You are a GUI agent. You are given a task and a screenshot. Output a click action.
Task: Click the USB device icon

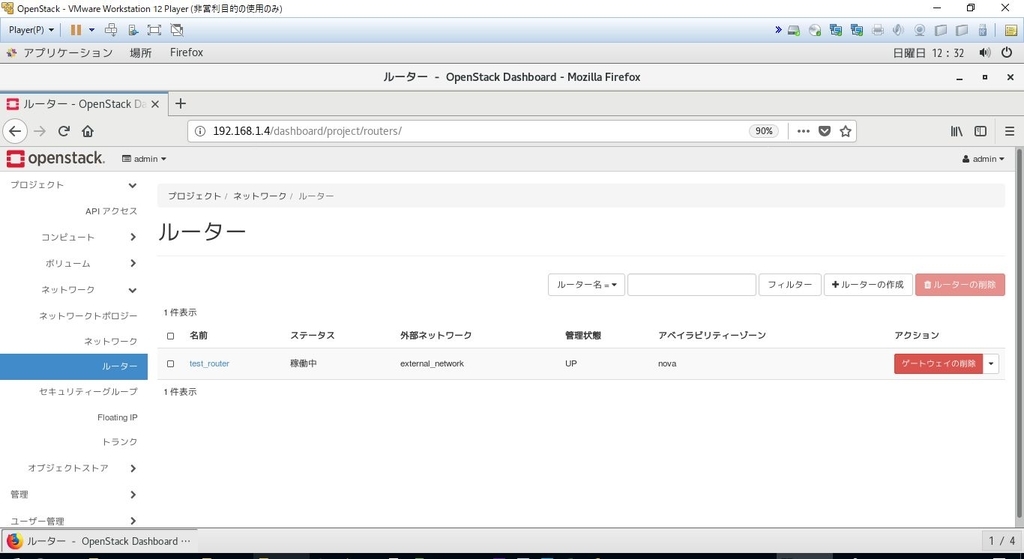click(x=982, y=30)
